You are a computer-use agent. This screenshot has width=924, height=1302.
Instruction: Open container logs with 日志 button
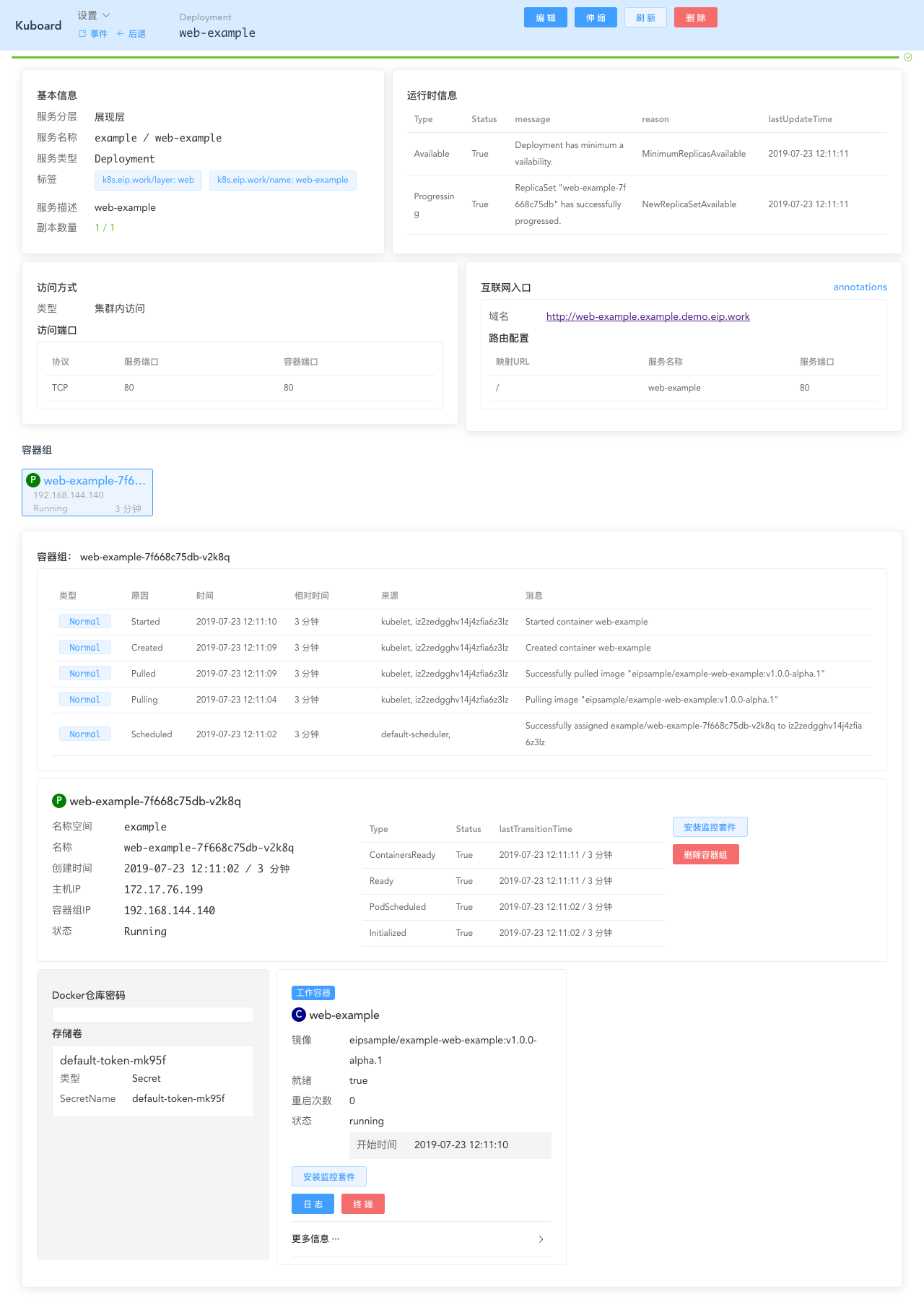pos(313,1205)
